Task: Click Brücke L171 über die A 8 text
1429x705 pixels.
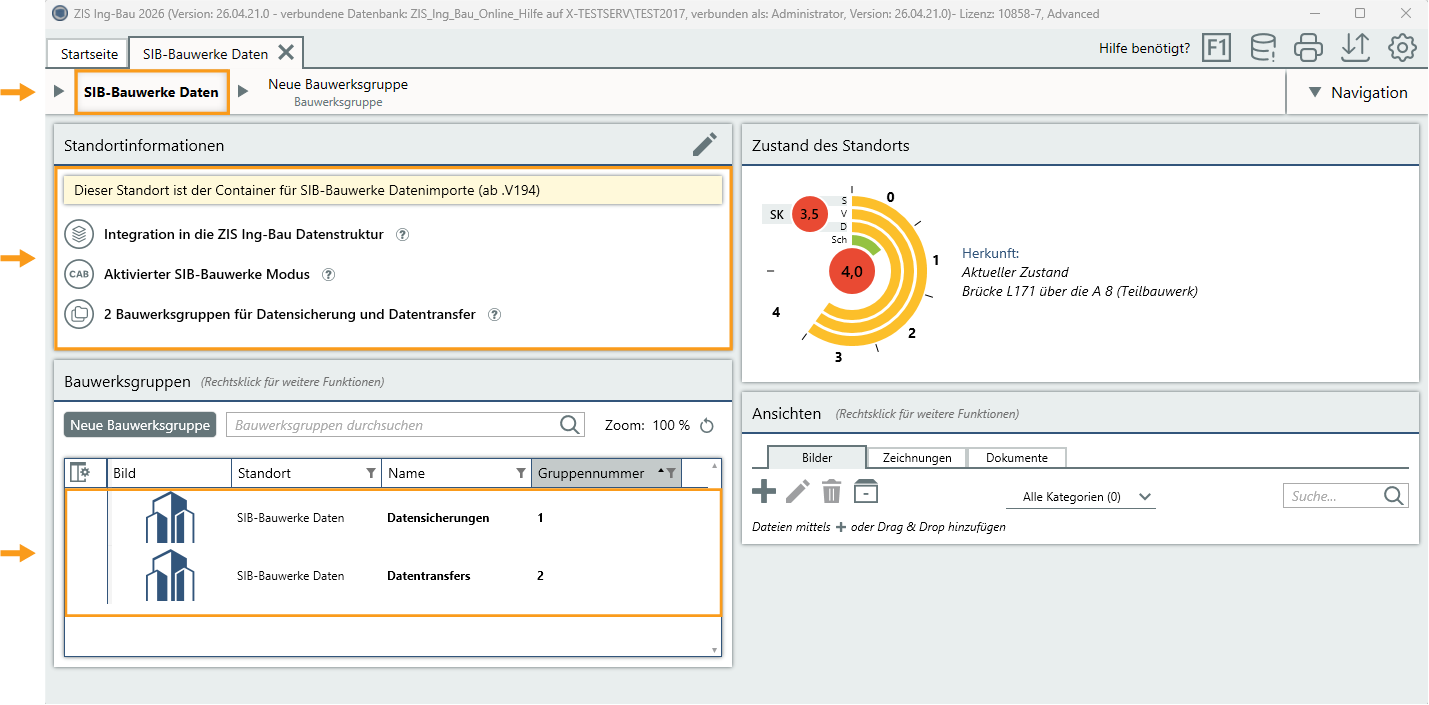Action: pos(1080,292)
